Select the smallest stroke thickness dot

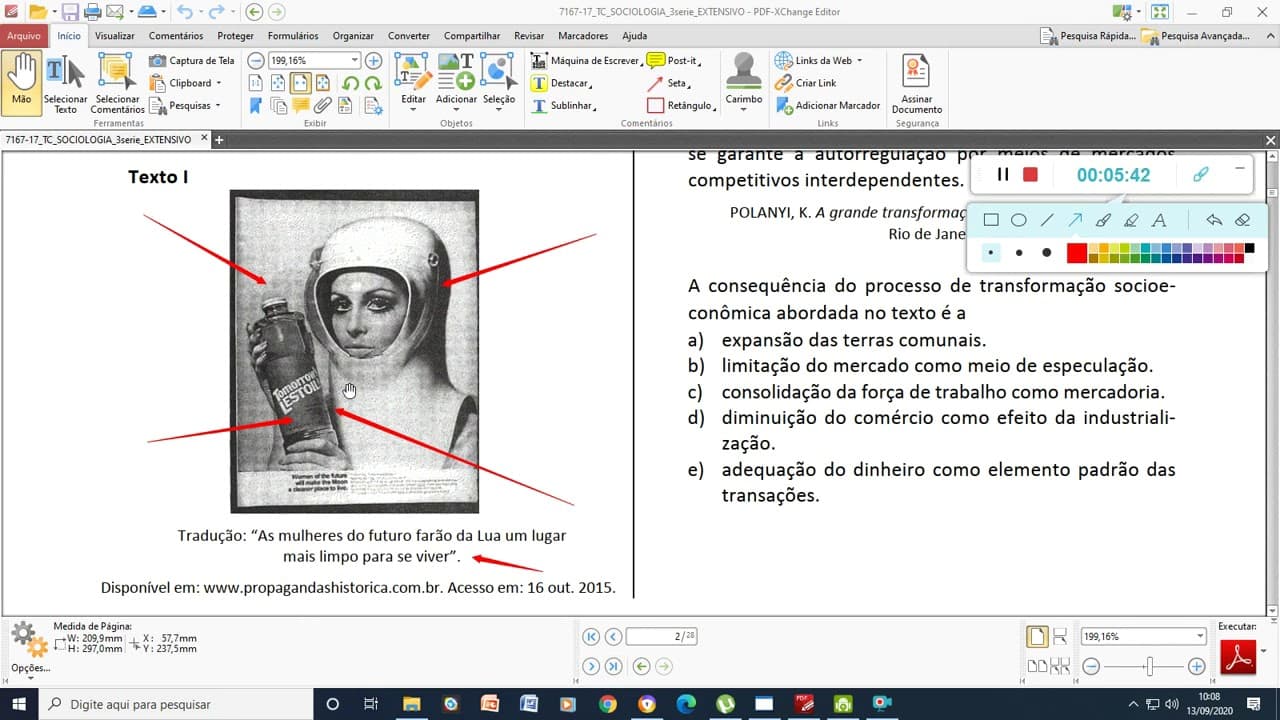pyautogui.click(x=991, y=253)
